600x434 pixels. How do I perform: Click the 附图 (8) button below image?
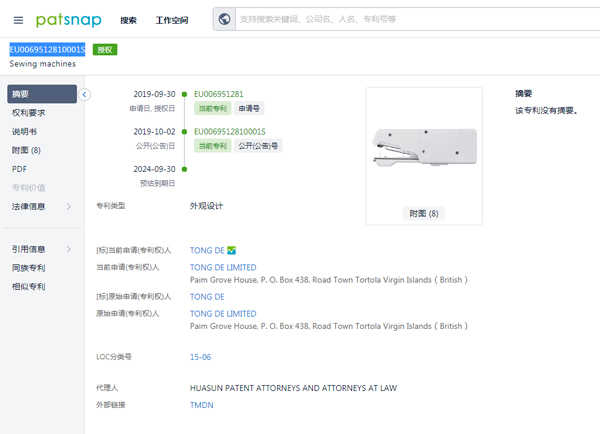[x=424, y=214]
